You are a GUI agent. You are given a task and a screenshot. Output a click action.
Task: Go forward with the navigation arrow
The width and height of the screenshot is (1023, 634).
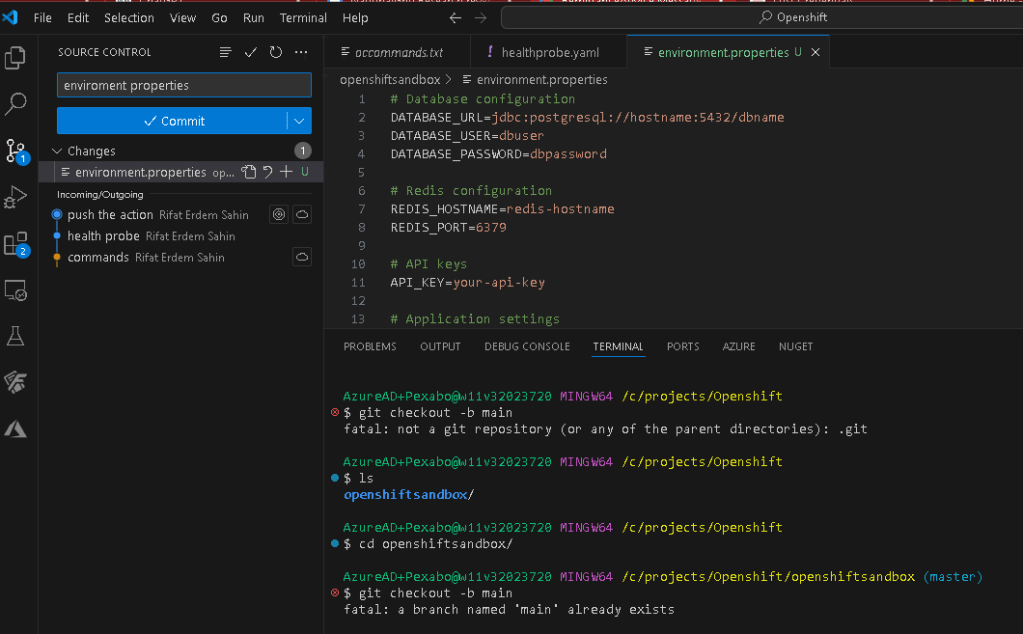pyautogui.click(x=481, y=18)
